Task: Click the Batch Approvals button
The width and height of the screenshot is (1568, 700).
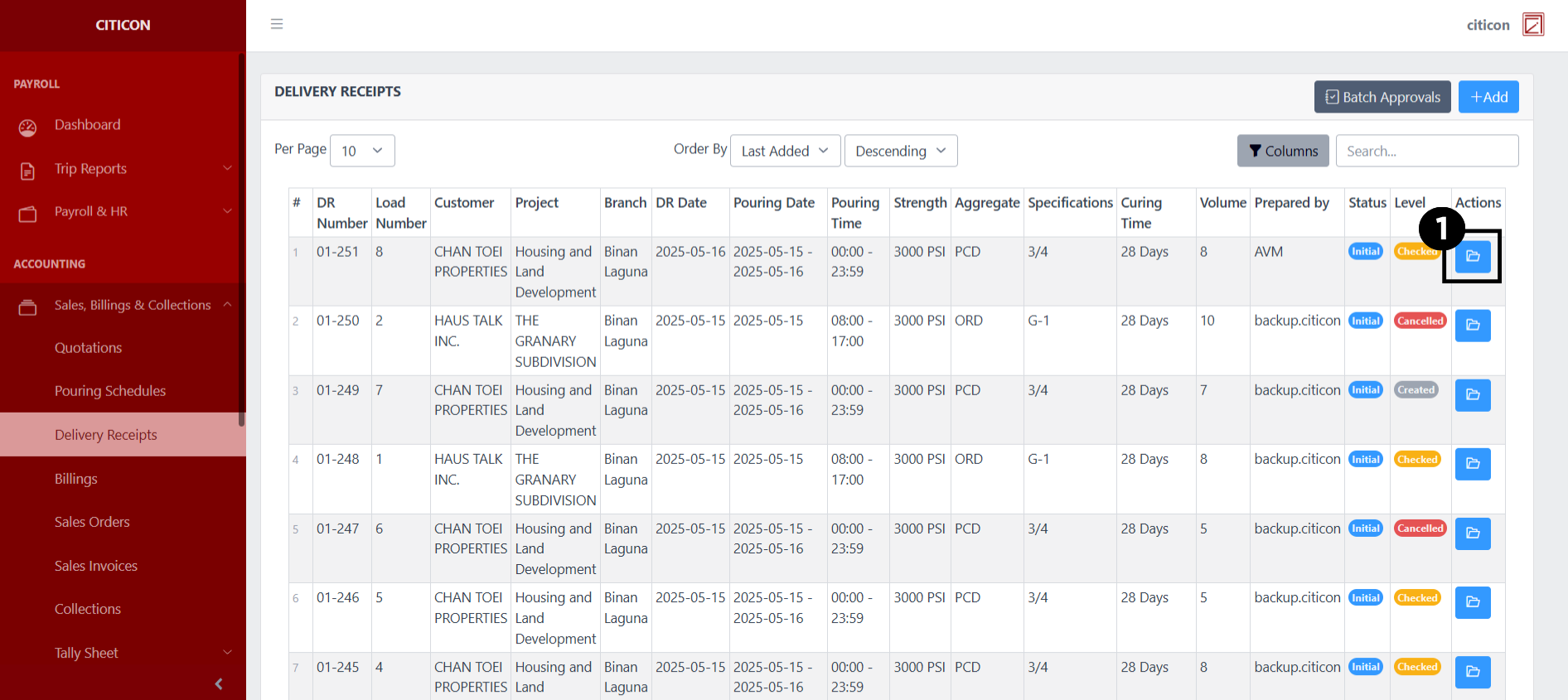Action: click(x=1382, y=97)
